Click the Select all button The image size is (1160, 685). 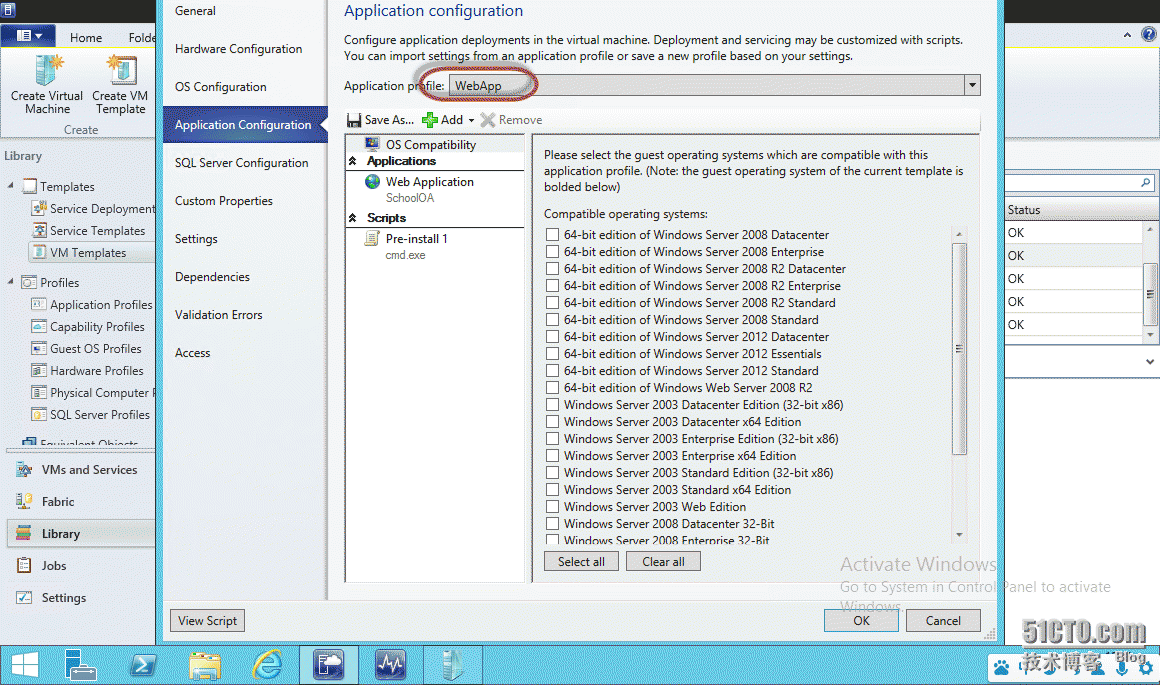click(581, 561)
